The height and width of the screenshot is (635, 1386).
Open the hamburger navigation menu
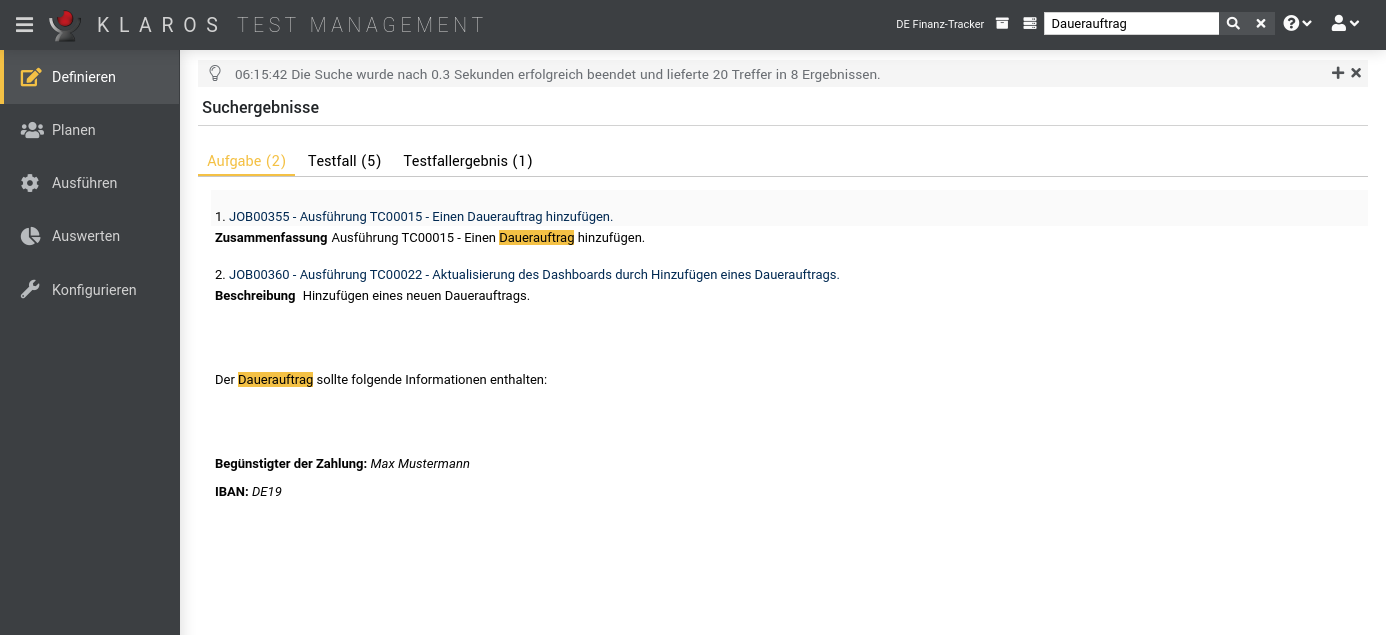click(x=24, y=24)
